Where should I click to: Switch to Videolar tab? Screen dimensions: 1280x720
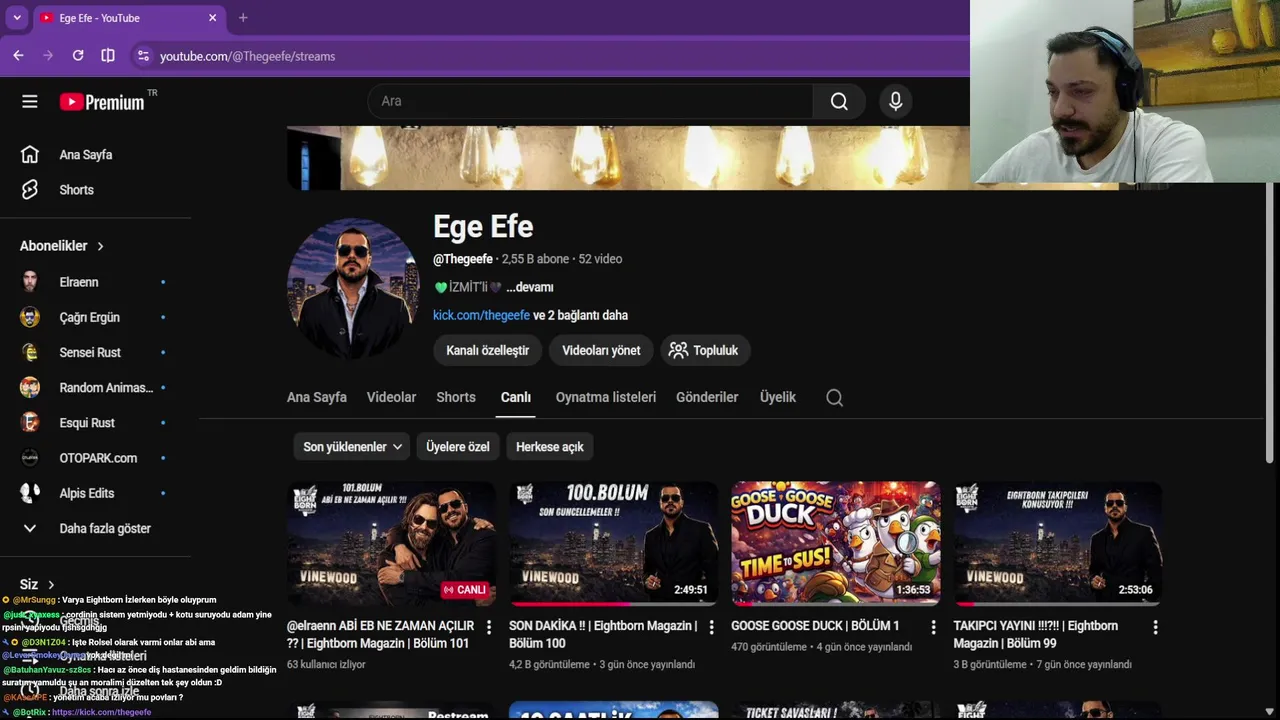click(391, 397)
